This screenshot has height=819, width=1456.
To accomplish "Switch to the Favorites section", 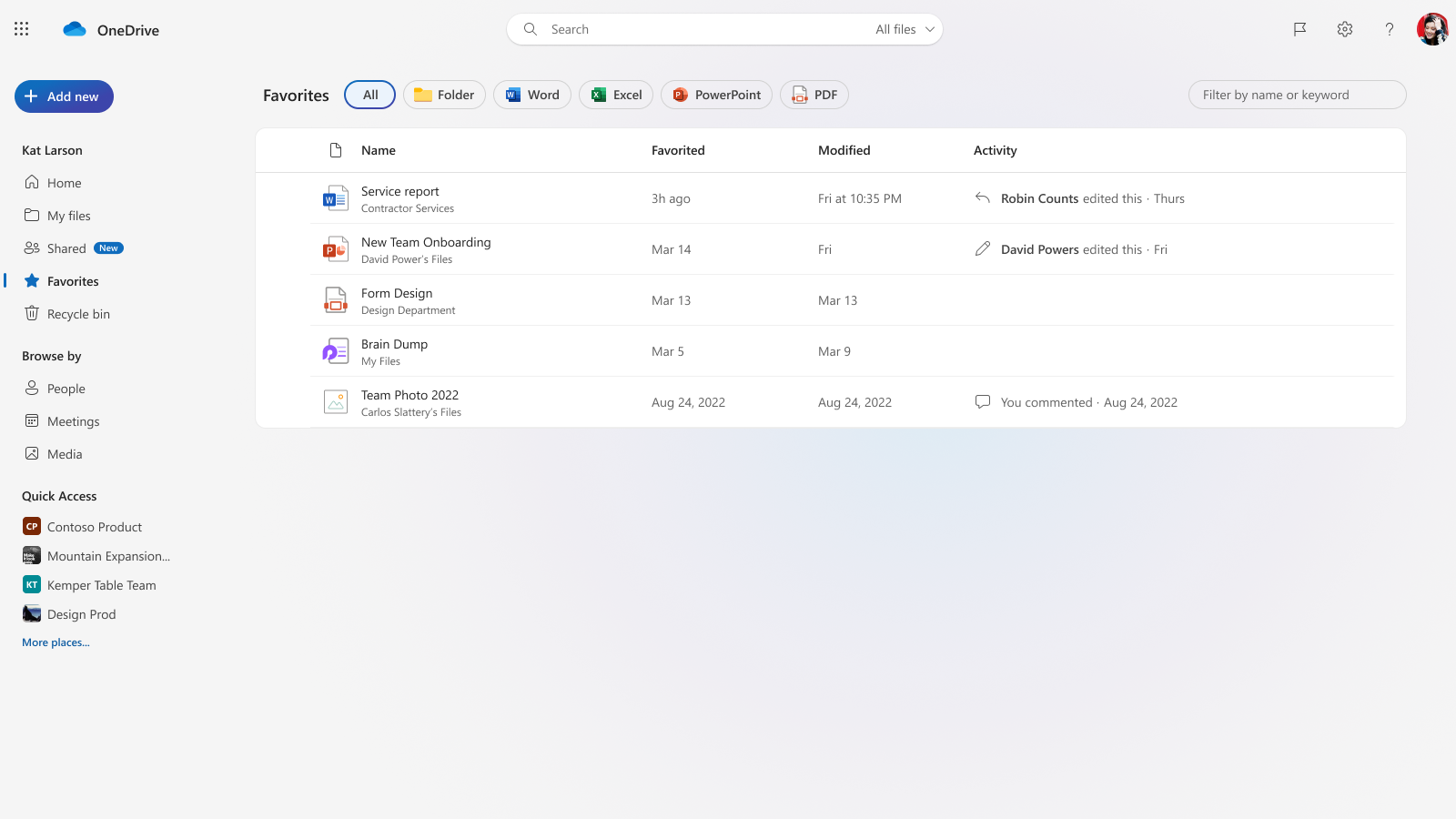I will pos(73,280).
